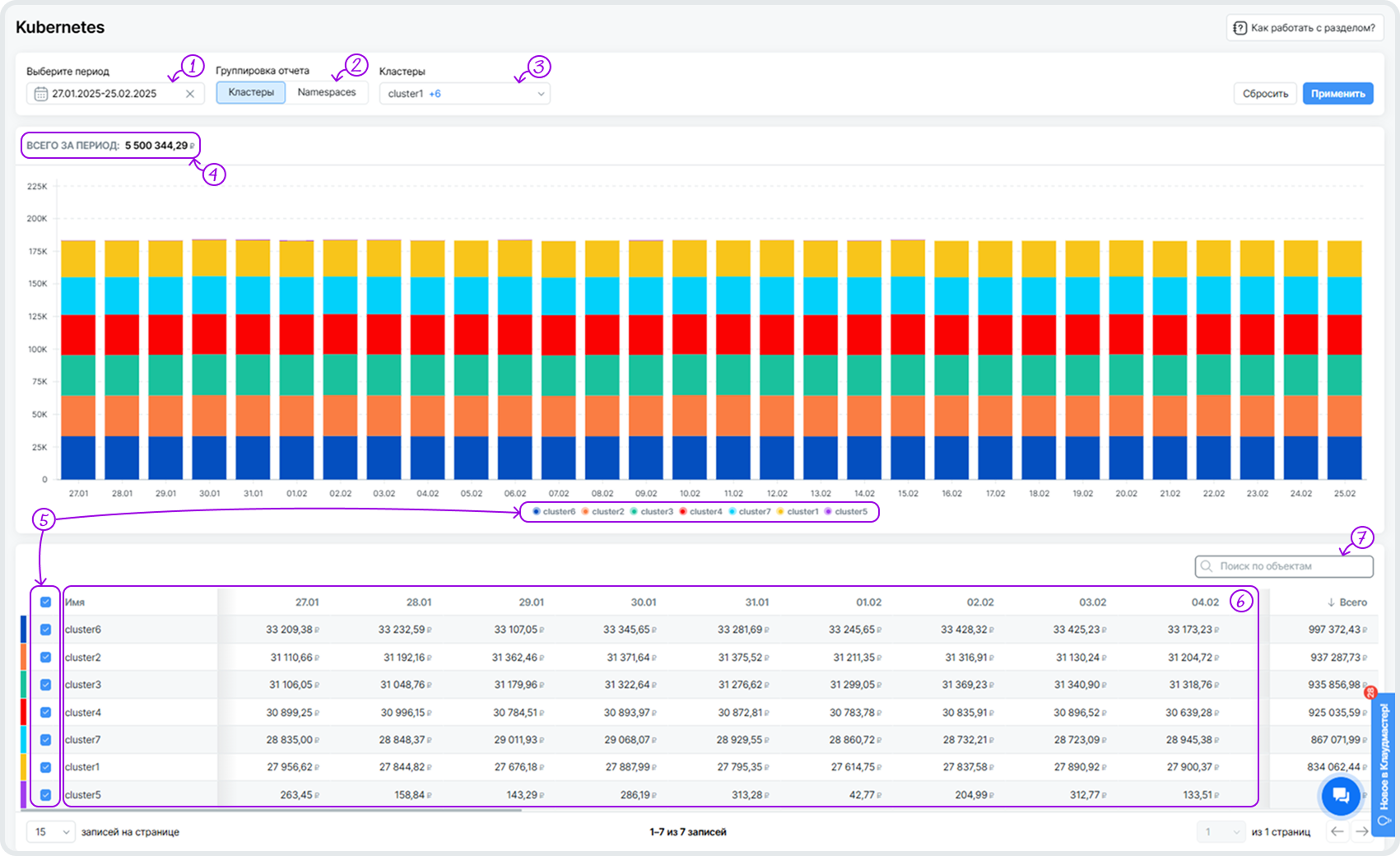Image resolution: width=1400 pixels, height=856 pixels.
Task: Select the Кластеры grouping tab
Action: 251,92
